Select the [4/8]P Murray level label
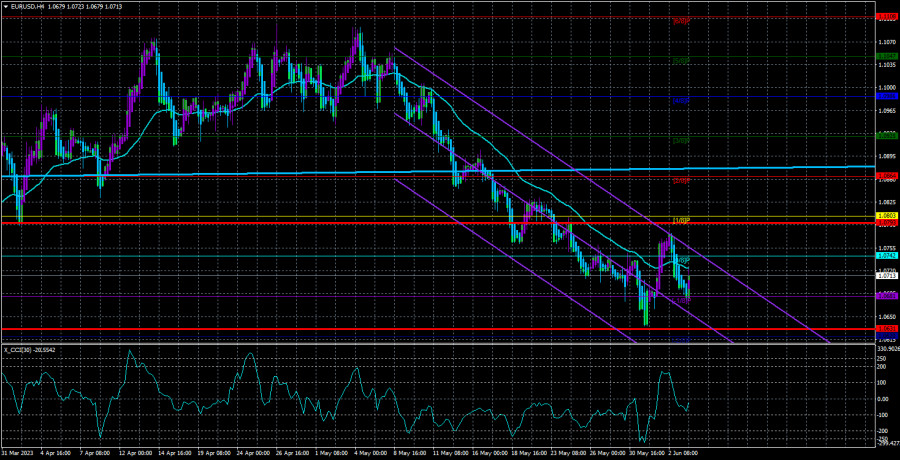This screenshot has height=460, width=900. pos(681,100)
